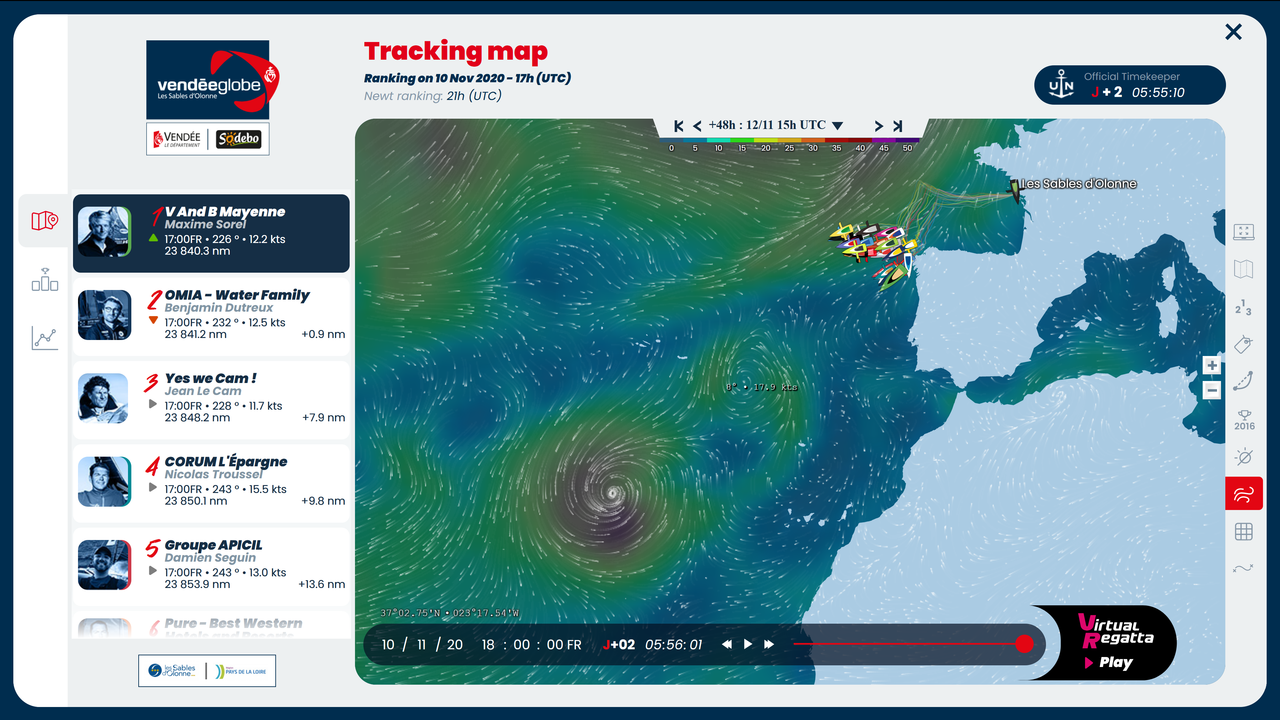Click the year field 20 in date
Viewport: 1280px width, 720px height.
pos(455,645)
